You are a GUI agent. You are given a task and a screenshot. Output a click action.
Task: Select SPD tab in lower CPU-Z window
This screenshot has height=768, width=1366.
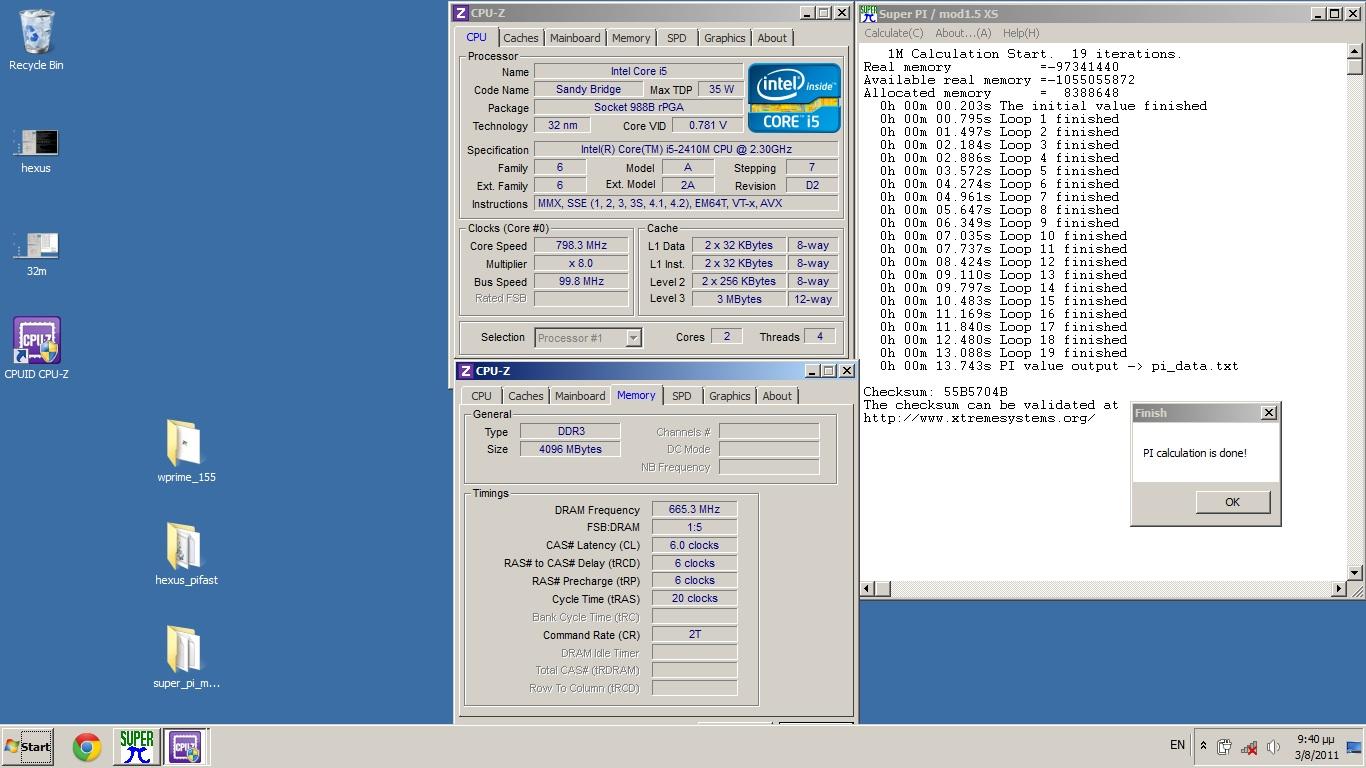tap(682, 396)
